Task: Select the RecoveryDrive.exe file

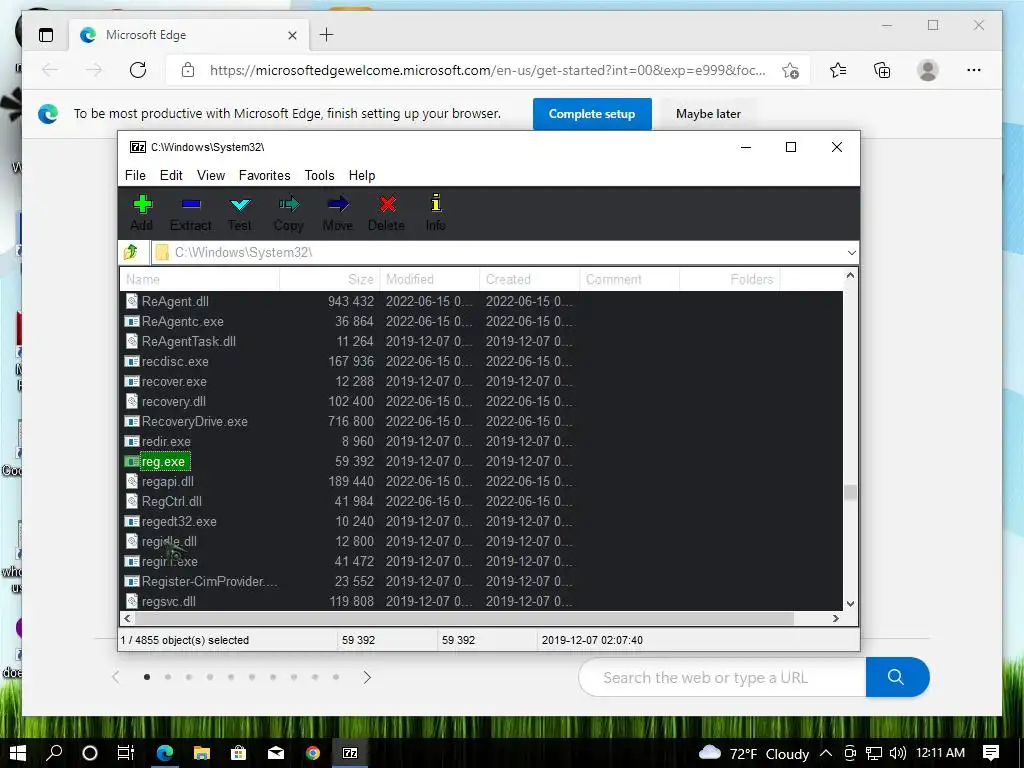Action: (x=195, y=422)
